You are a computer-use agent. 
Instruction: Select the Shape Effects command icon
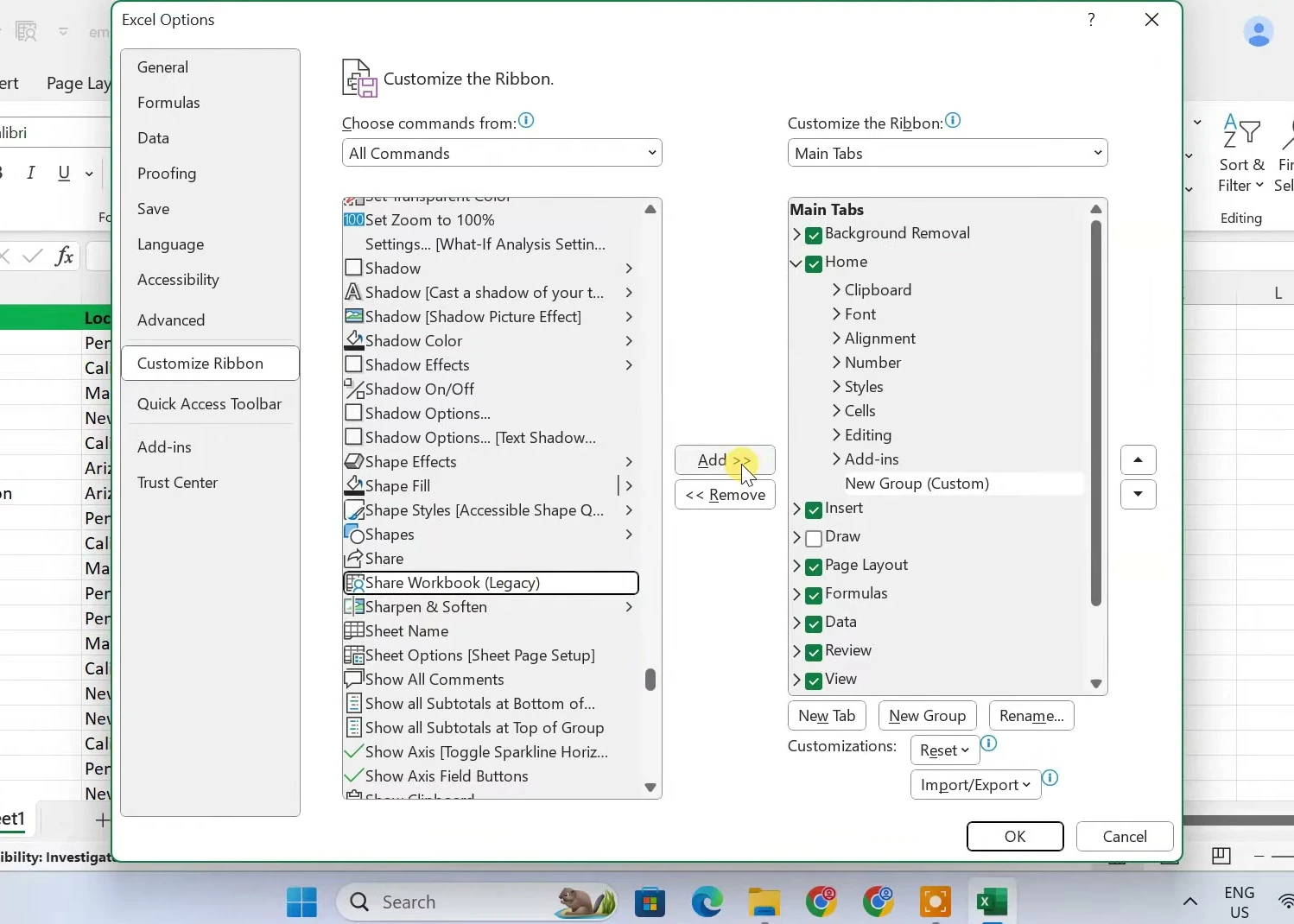[353, 462]
